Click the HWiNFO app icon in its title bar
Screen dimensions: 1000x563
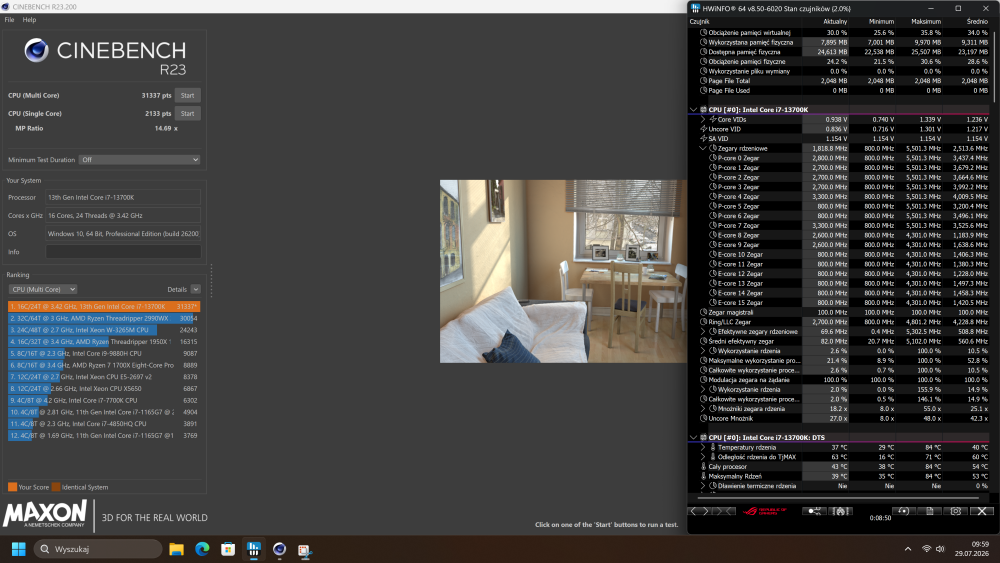pyautogui.click(x=695, y=8)
